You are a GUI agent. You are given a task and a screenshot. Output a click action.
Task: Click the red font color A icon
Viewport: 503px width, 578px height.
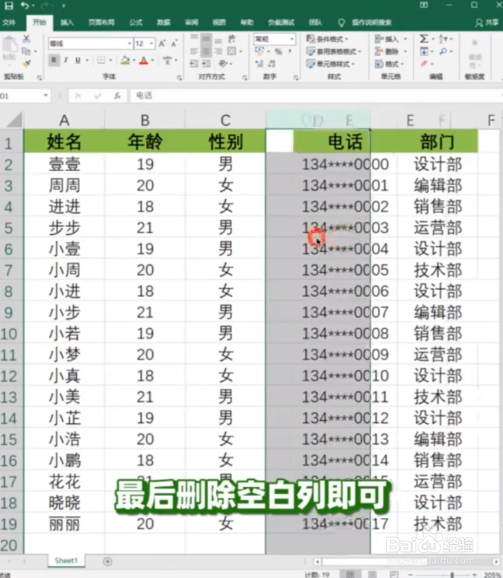144,60
